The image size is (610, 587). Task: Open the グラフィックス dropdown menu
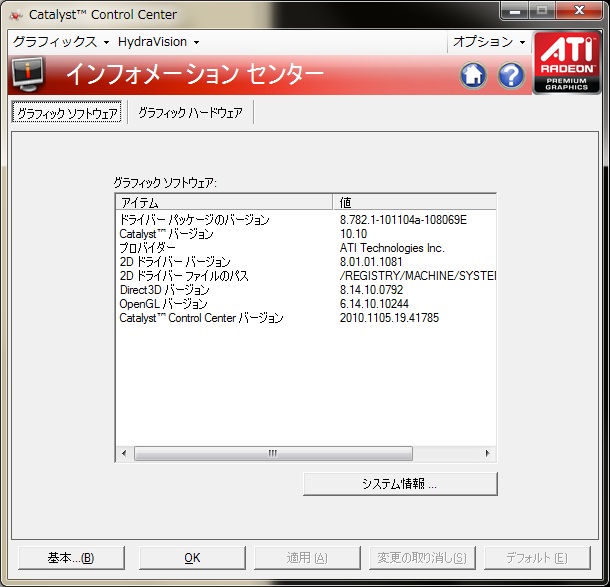point(61,42)
